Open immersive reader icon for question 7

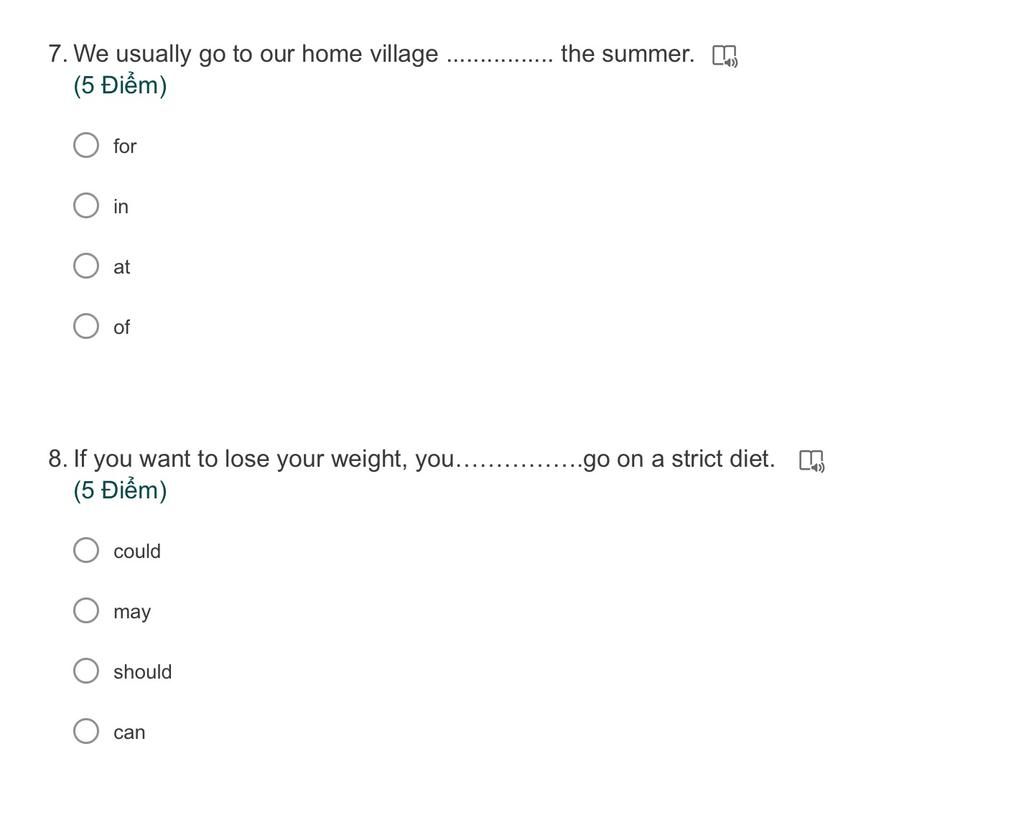pyautogui.click(x=725, y=56)
